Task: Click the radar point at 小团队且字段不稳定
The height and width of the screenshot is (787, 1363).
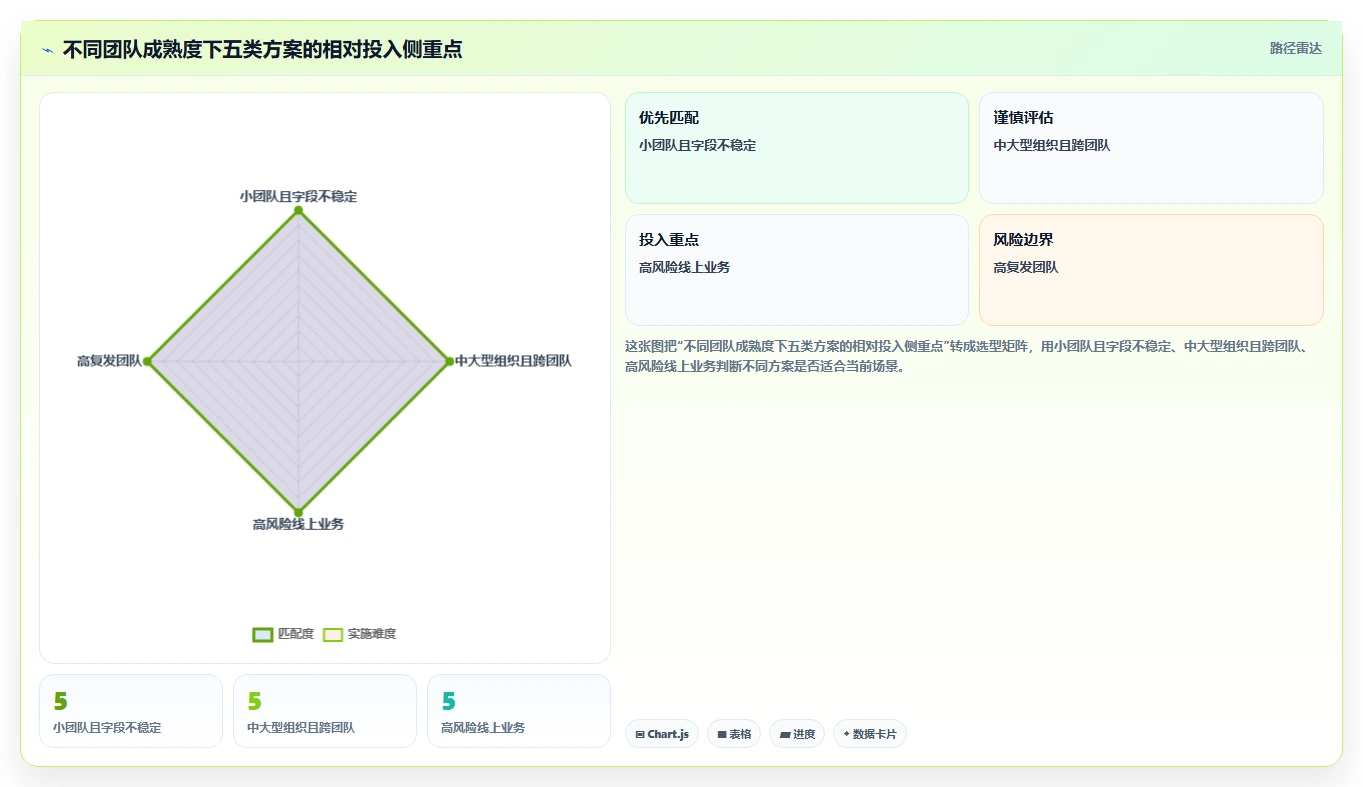Action: [x=298, y=210]
